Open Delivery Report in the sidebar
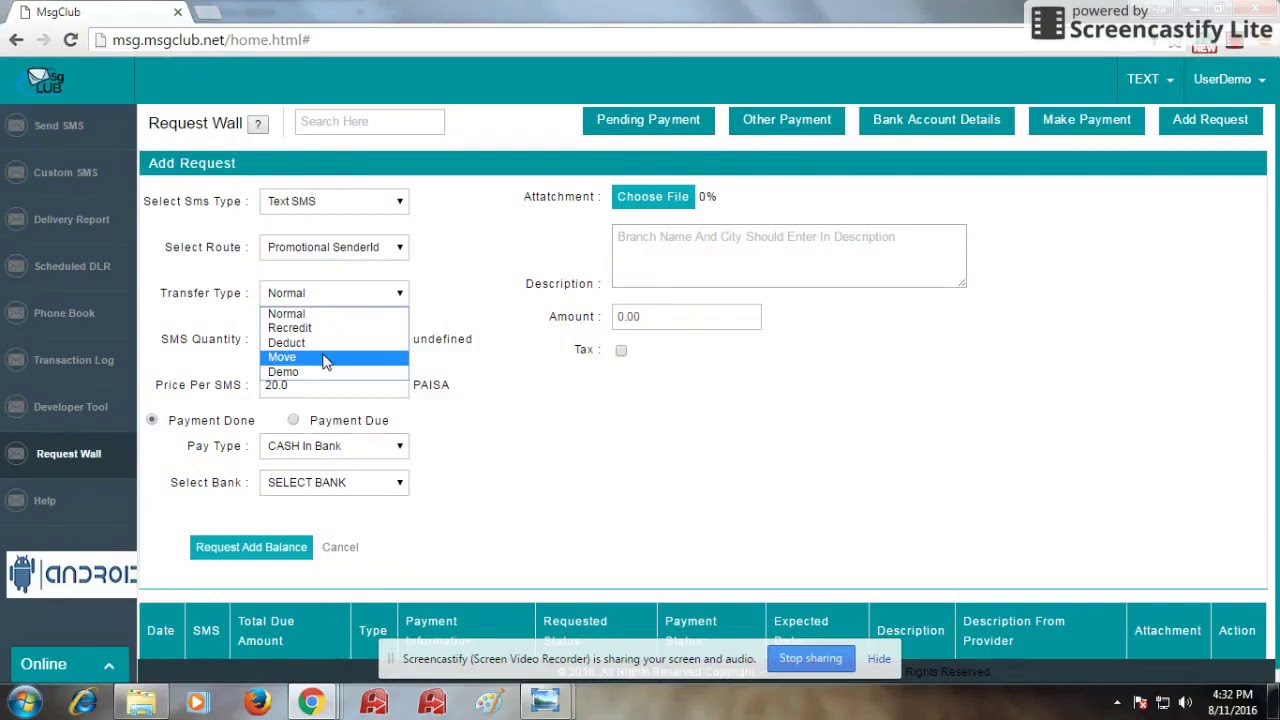This screenshot has width=1280, height=720. coord(71,220)
